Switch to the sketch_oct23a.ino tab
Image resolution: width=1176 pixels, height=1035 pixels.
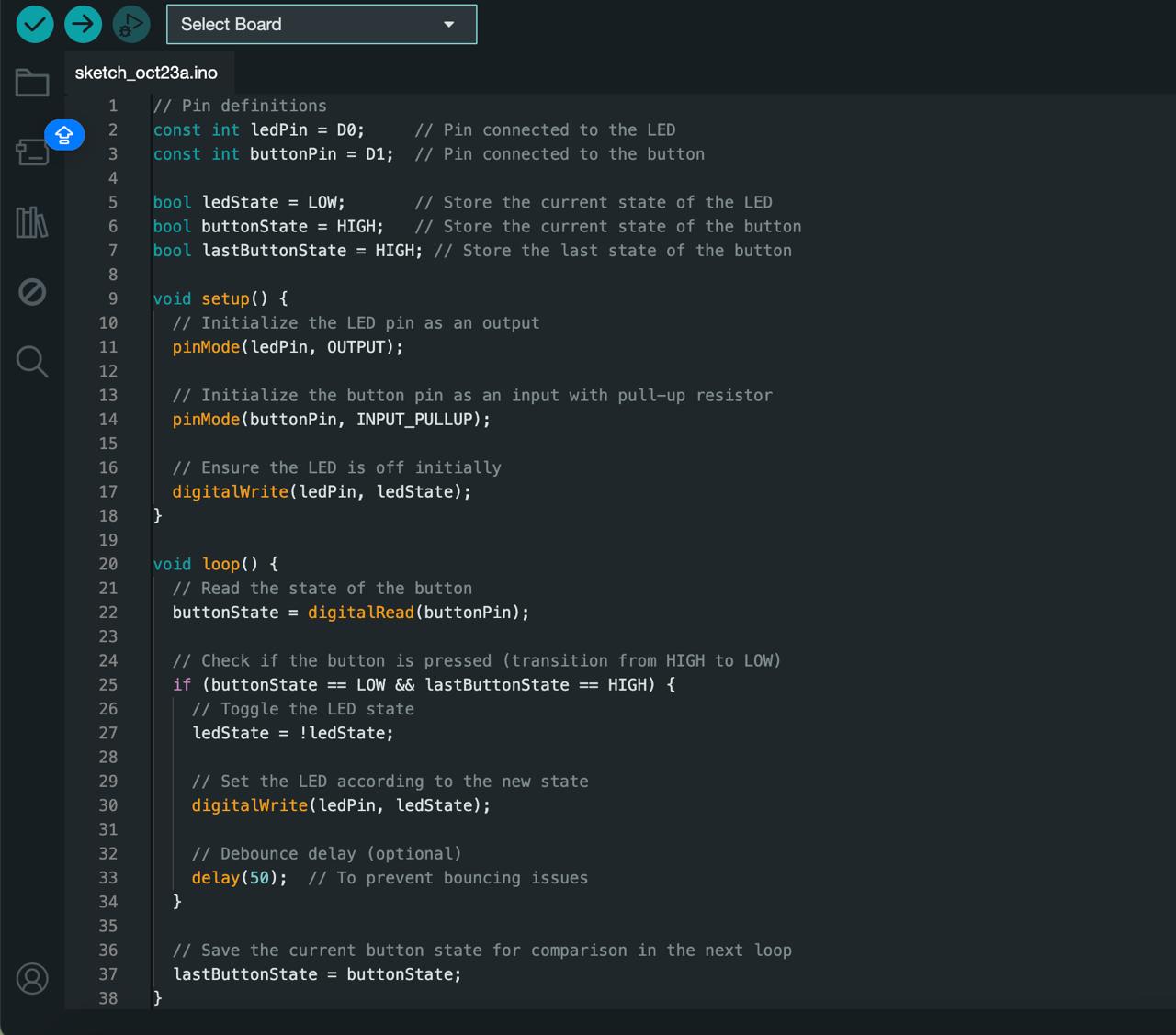click(146, 73)
